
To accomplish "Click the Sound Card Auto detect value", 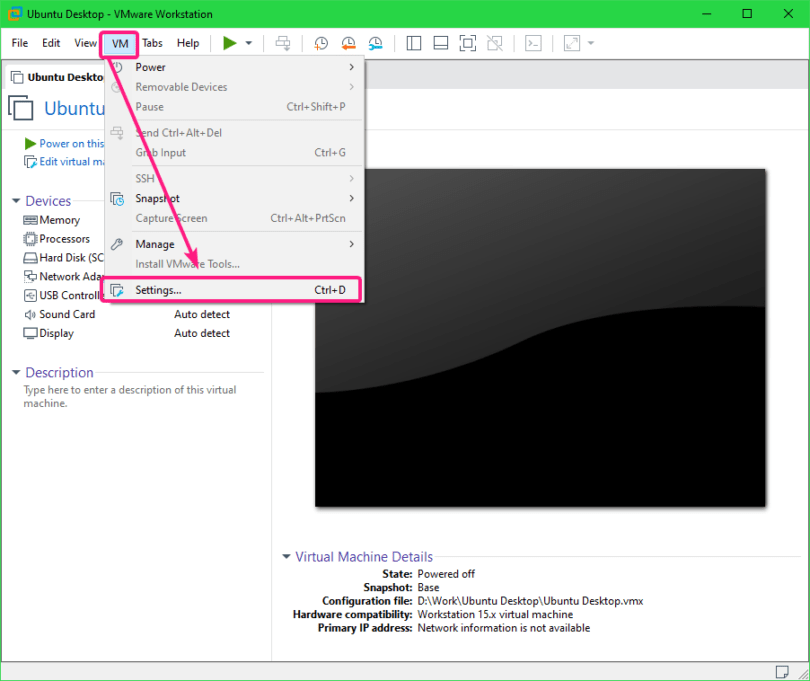I will (x=202, y=314).
